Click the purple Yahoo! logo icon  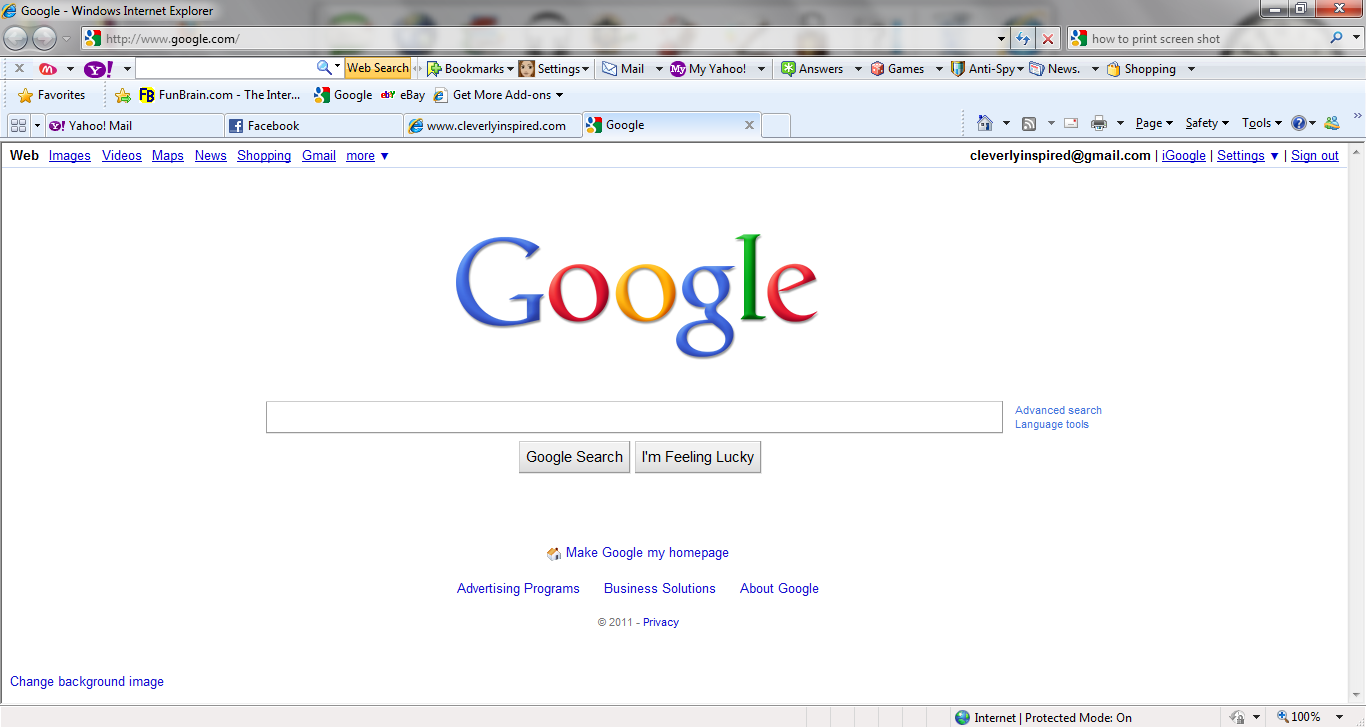[x=98, y=69]
